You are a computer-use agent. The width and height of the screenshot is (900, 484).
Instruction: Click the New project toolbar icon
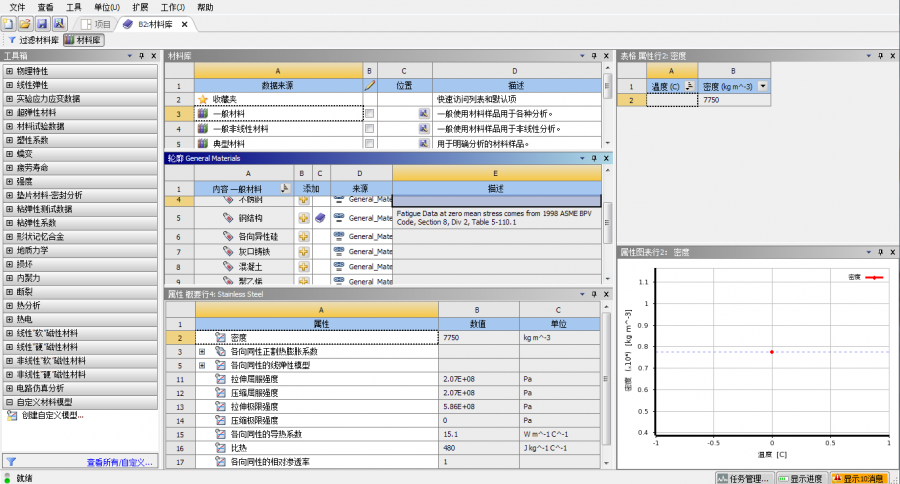[8, 24]
